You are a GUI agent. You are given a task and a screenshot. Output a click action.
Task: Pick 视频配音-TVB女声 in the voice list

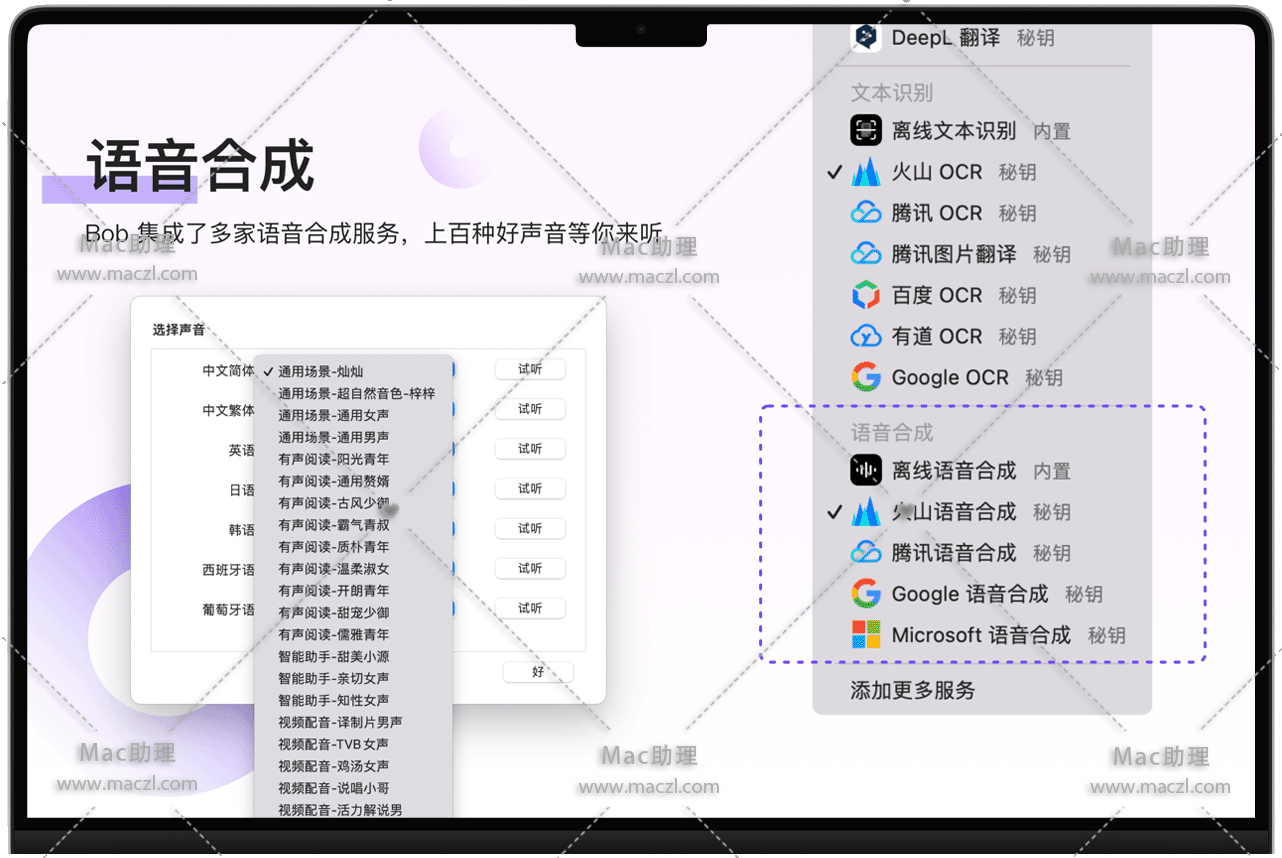point(333,744)
